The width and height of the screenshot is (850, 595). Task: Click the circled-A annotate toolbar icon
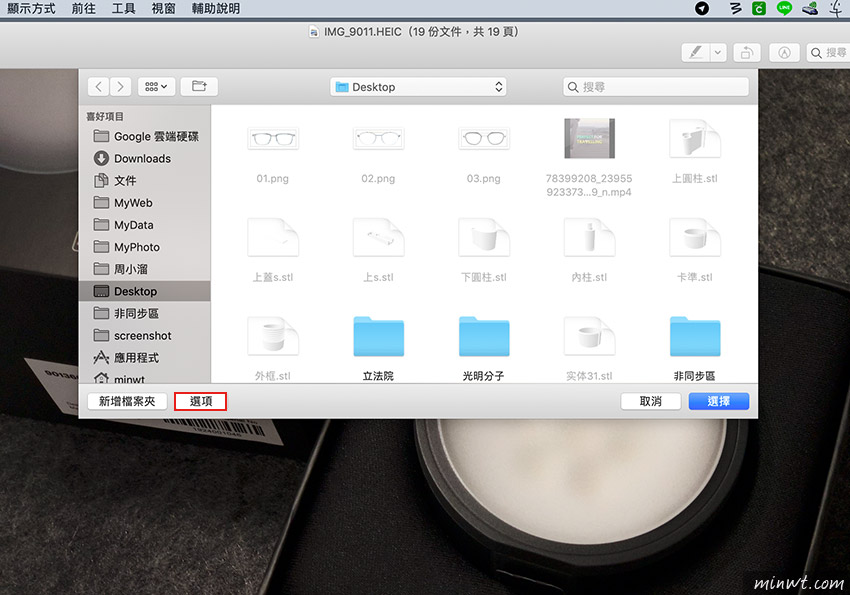click(784, 53)
